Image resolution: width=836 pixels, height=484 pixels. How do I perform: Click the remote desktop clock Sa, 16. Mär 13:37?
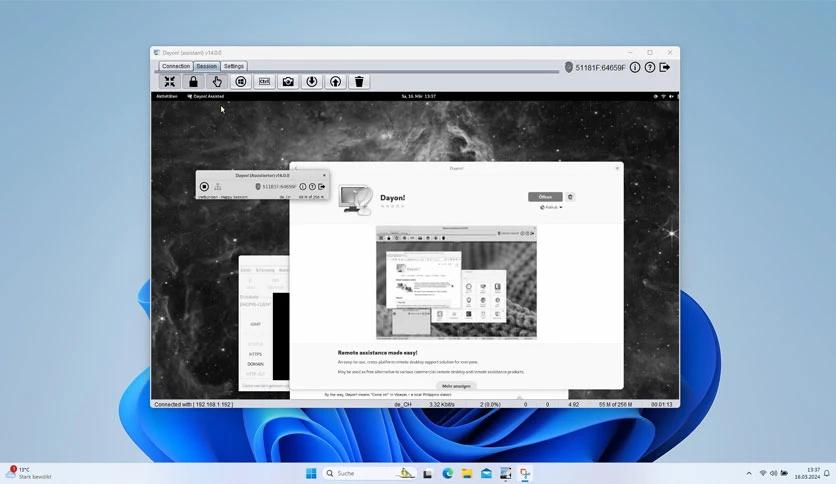pos(419,96)
